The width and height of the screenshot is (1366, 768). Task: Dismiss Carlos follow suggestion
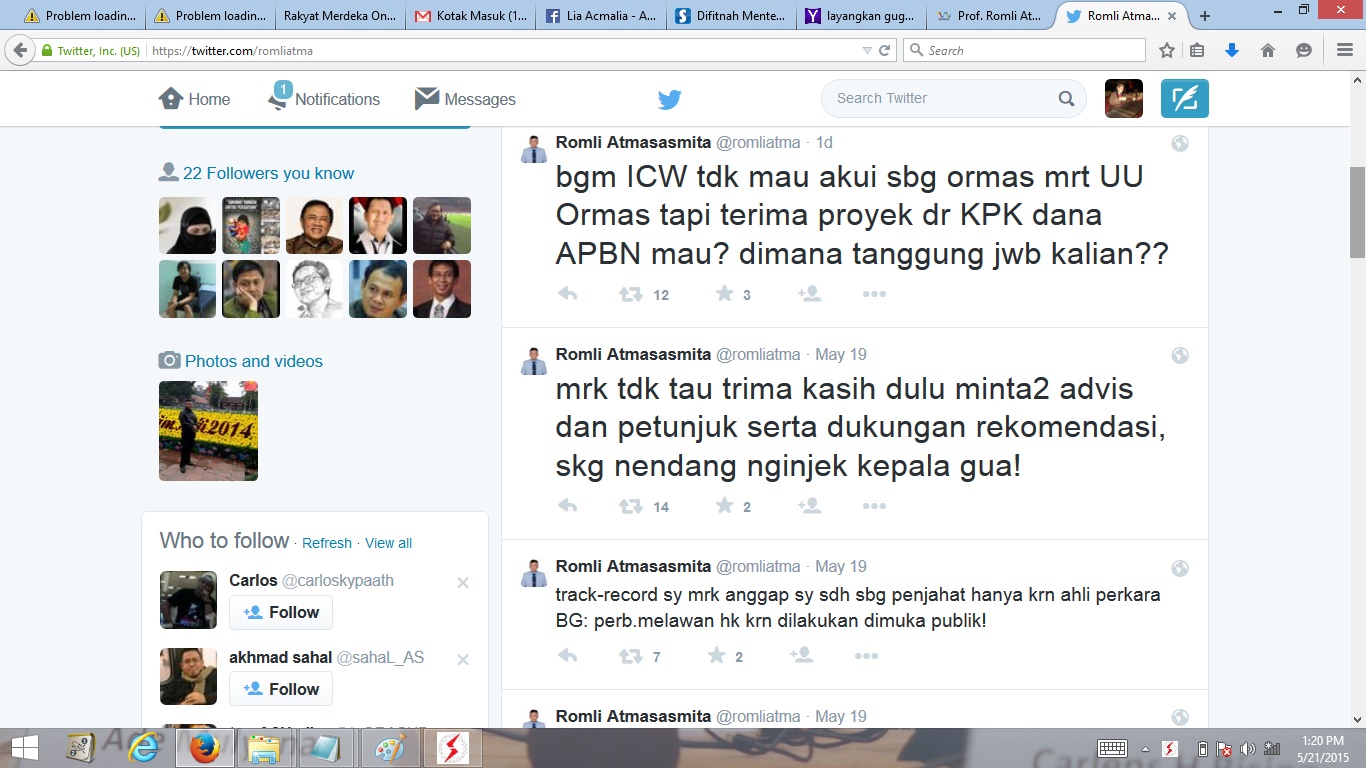pos(463,582)
